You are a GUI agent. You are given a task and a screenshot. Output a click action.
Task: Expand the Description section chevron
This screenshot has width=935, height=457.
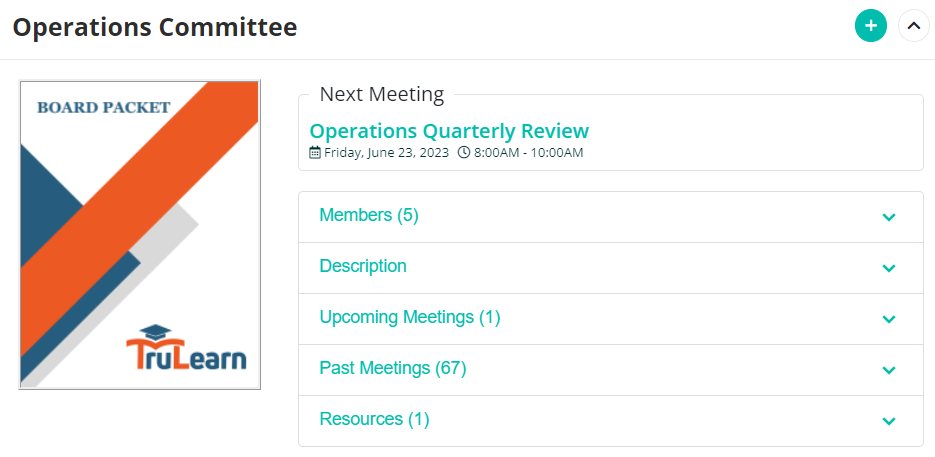(888, 268)
